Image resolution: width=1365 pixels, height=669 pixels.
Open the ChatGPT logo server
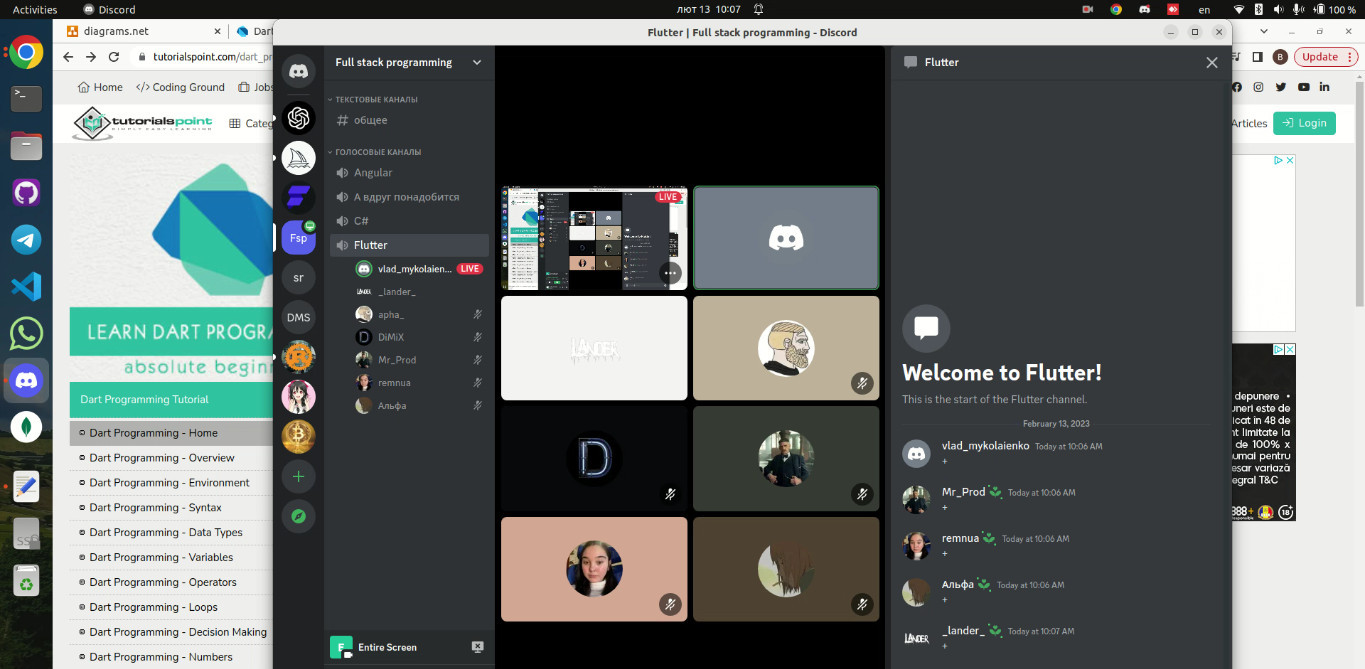(x=298, y=118)
